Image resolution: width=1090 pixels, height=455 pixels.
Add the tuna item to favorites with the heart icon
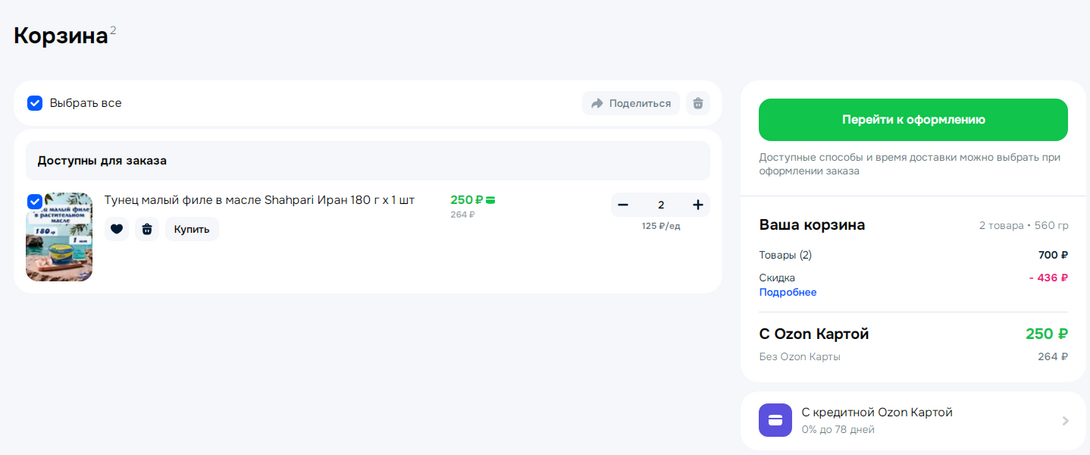(117, 229)
